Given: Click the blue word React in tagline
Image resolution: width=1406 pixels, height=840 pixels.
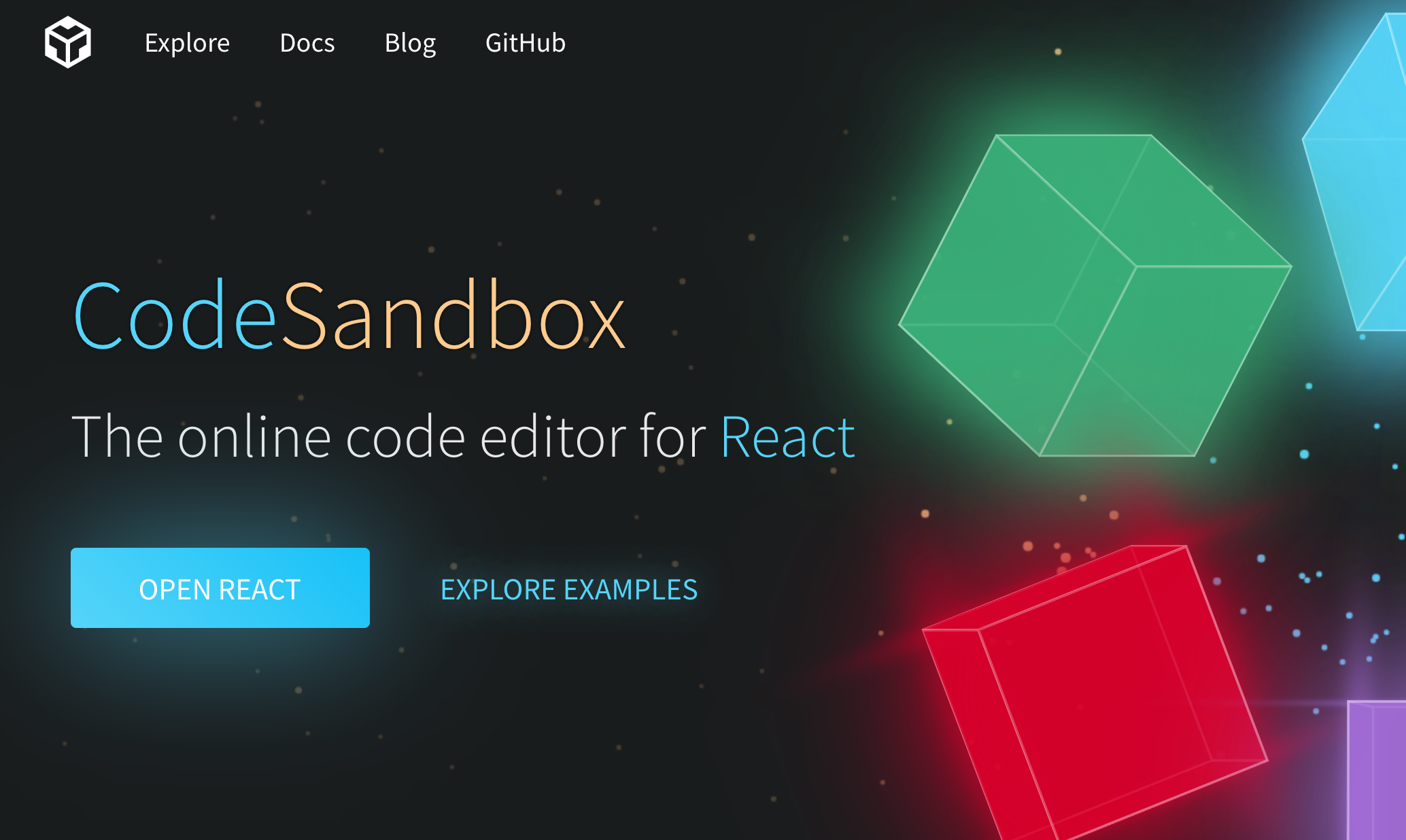Looking at the screenshot, I should [787, 437].
